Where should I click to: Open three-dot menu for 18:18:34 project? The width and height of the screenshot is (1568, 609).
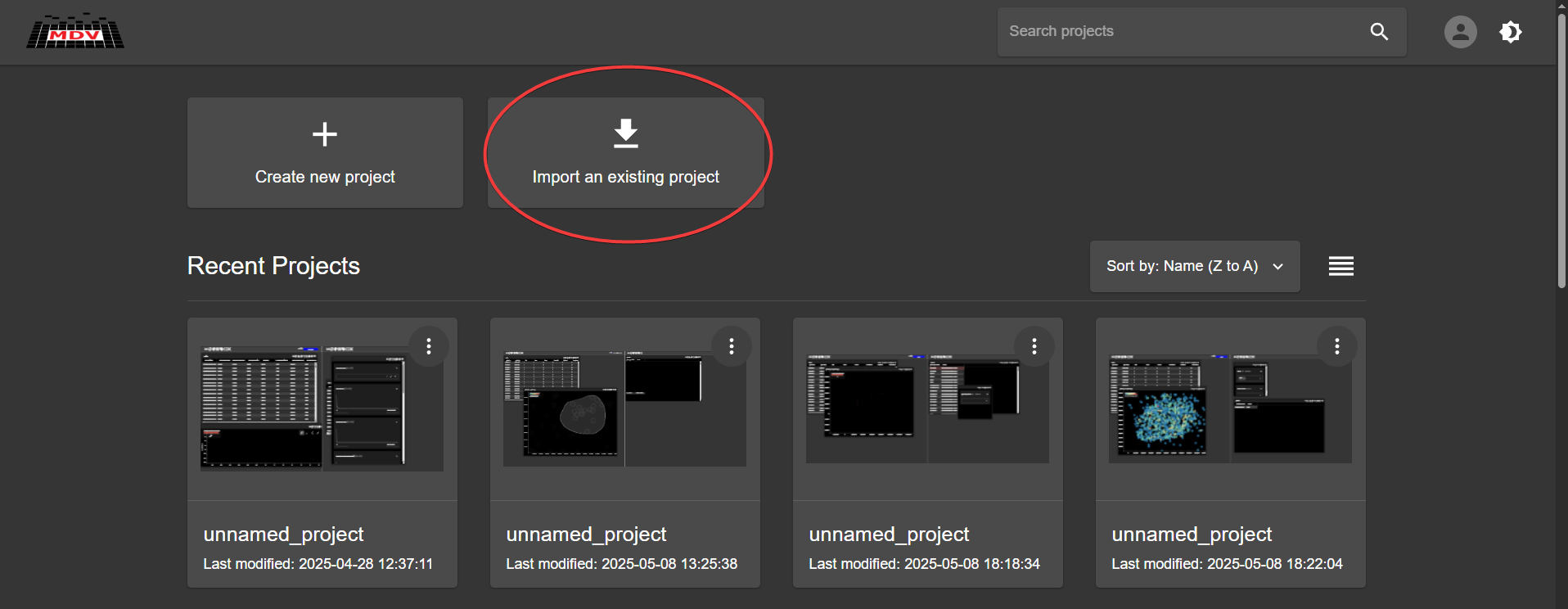click(x=1034, y=346)
